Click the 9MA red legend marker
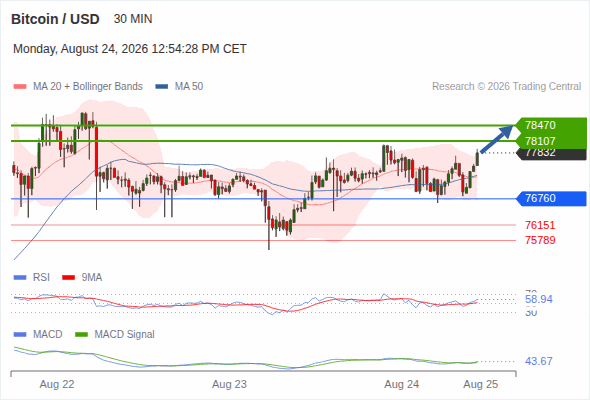Image resolution: width=590 pixels, height=400 pixels. tap(68, 278)
